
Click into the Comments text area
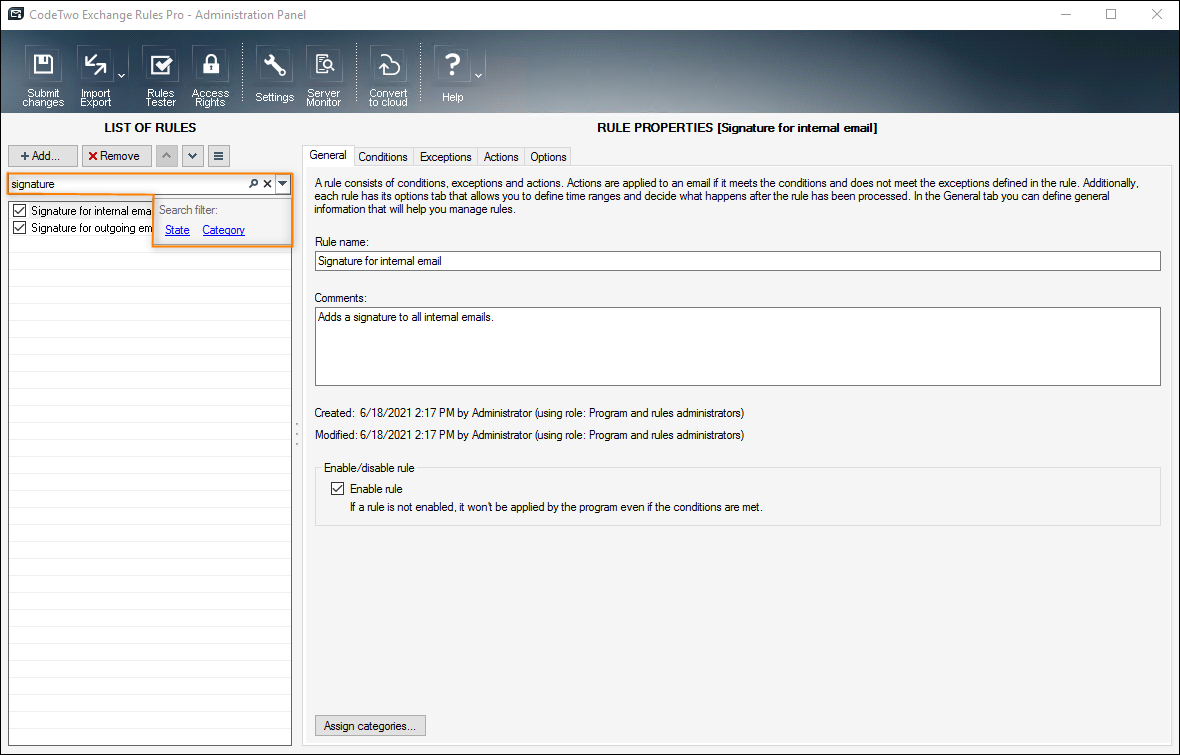(738, 346)
